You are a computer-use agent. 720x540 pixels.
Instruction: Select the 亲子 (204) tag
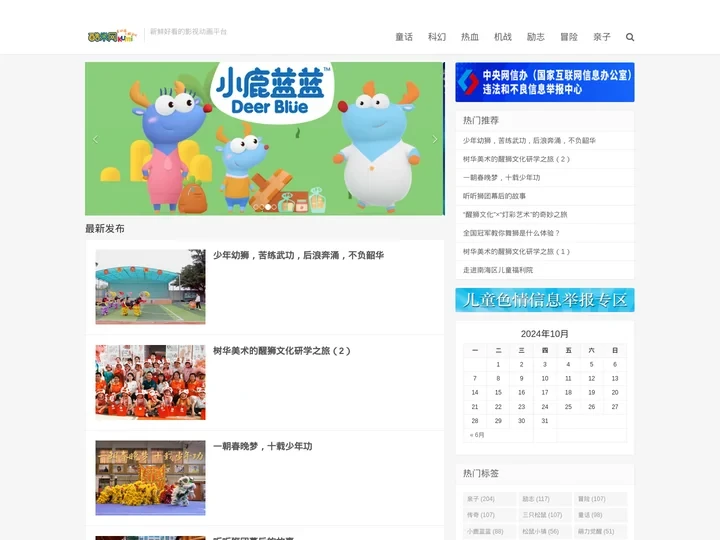(x=481, y=499)
